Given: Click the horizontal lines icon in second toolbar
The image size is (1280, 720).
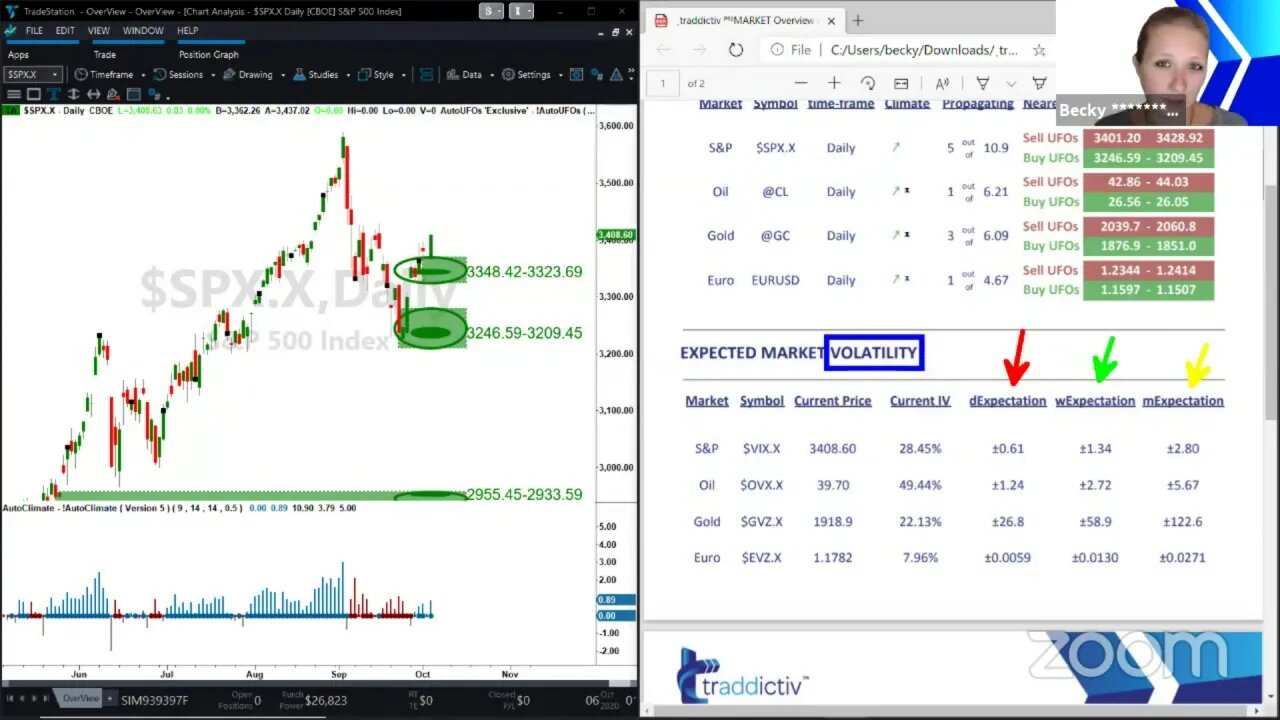Looking at the screenshot, I should tap(14, 95).
